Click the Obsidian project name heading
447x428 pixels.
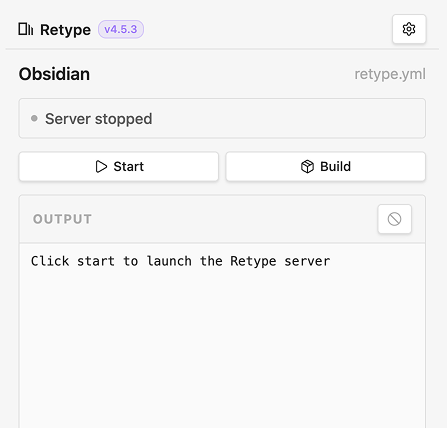[54, 74]
